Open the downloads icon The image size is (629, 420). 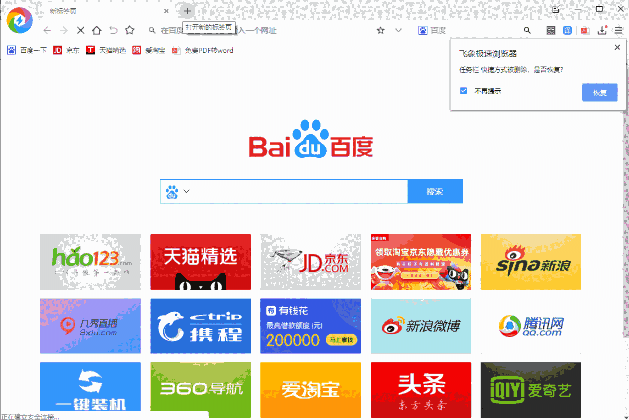click(x=602, y=30)
